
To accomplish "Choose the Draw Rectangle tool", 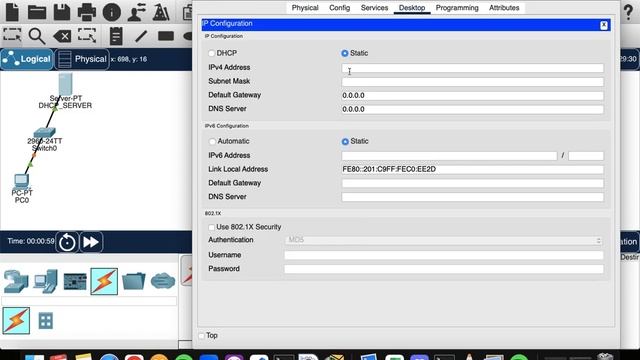I will 166,36.
